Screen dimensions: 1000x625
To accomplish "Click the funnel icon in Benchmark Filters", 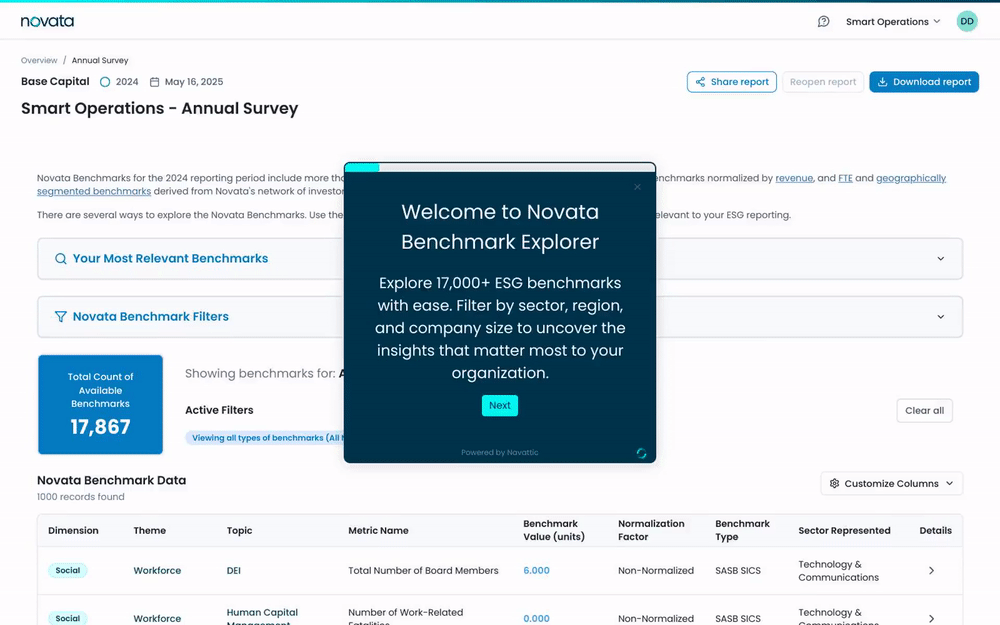I will point(61,316).
